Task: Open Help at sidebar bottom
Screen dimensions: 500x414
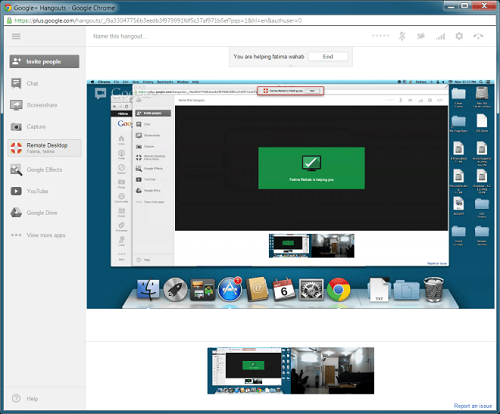Action: pyautogui.click(x=32, y=399)
